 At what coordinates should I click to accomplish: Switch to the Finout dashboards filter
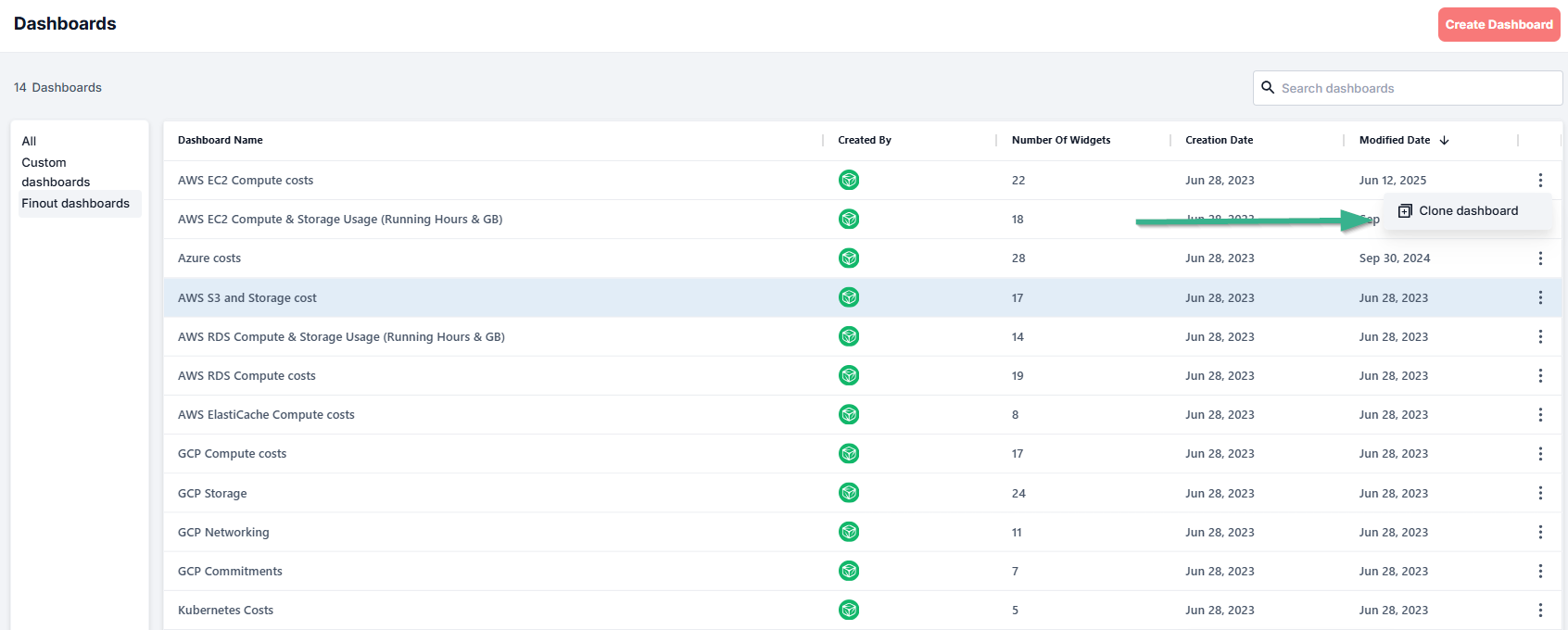pos(76,204)
